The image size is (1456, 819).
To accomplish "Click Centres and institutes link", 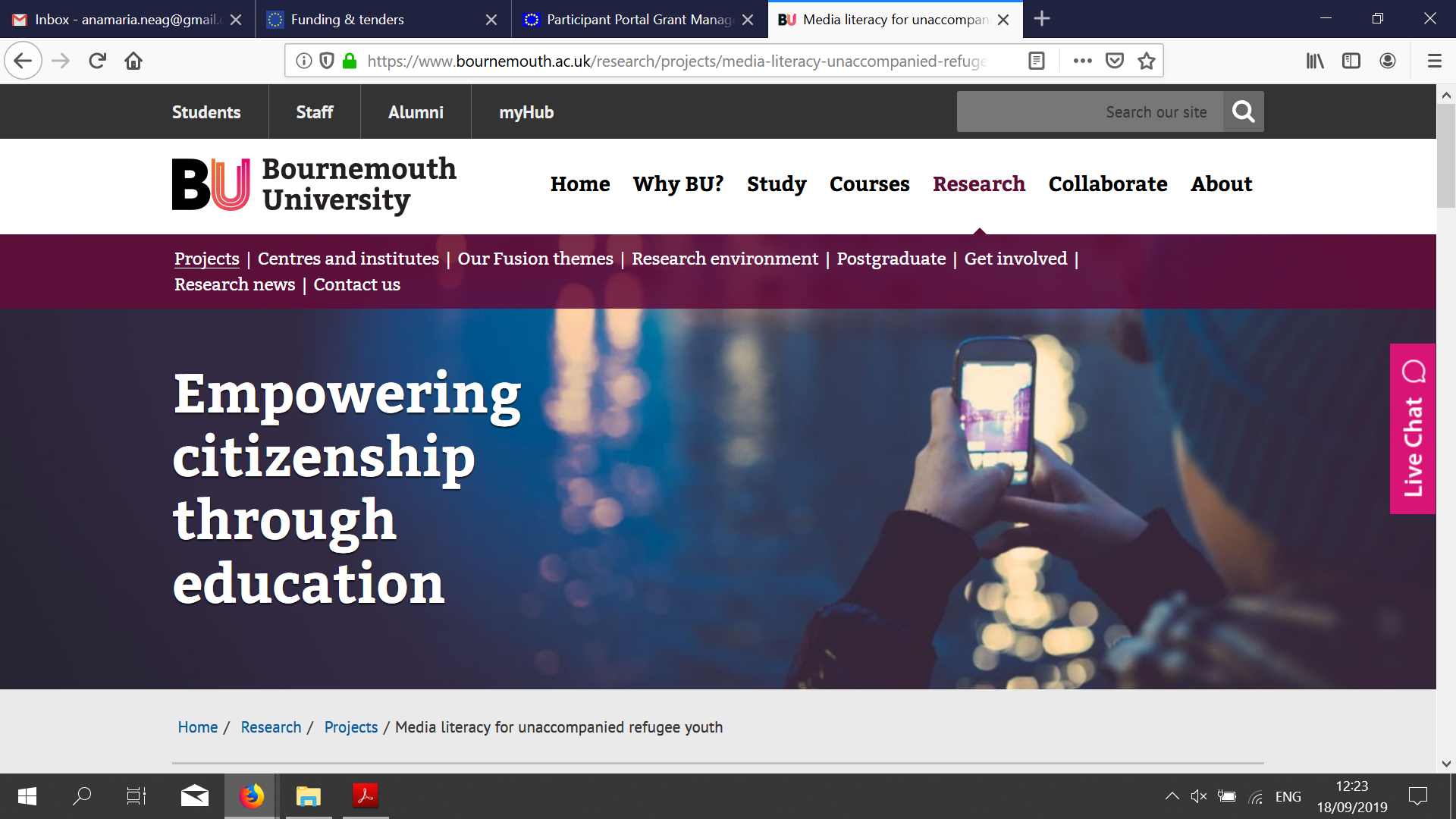I will click(348, 259).
